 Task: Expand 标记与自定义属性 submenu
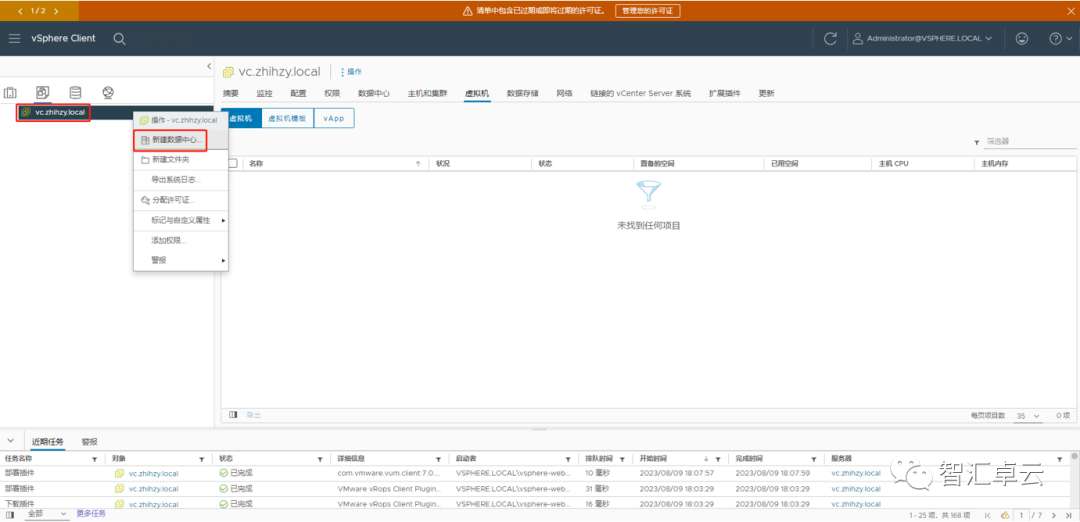coord(180,220)
